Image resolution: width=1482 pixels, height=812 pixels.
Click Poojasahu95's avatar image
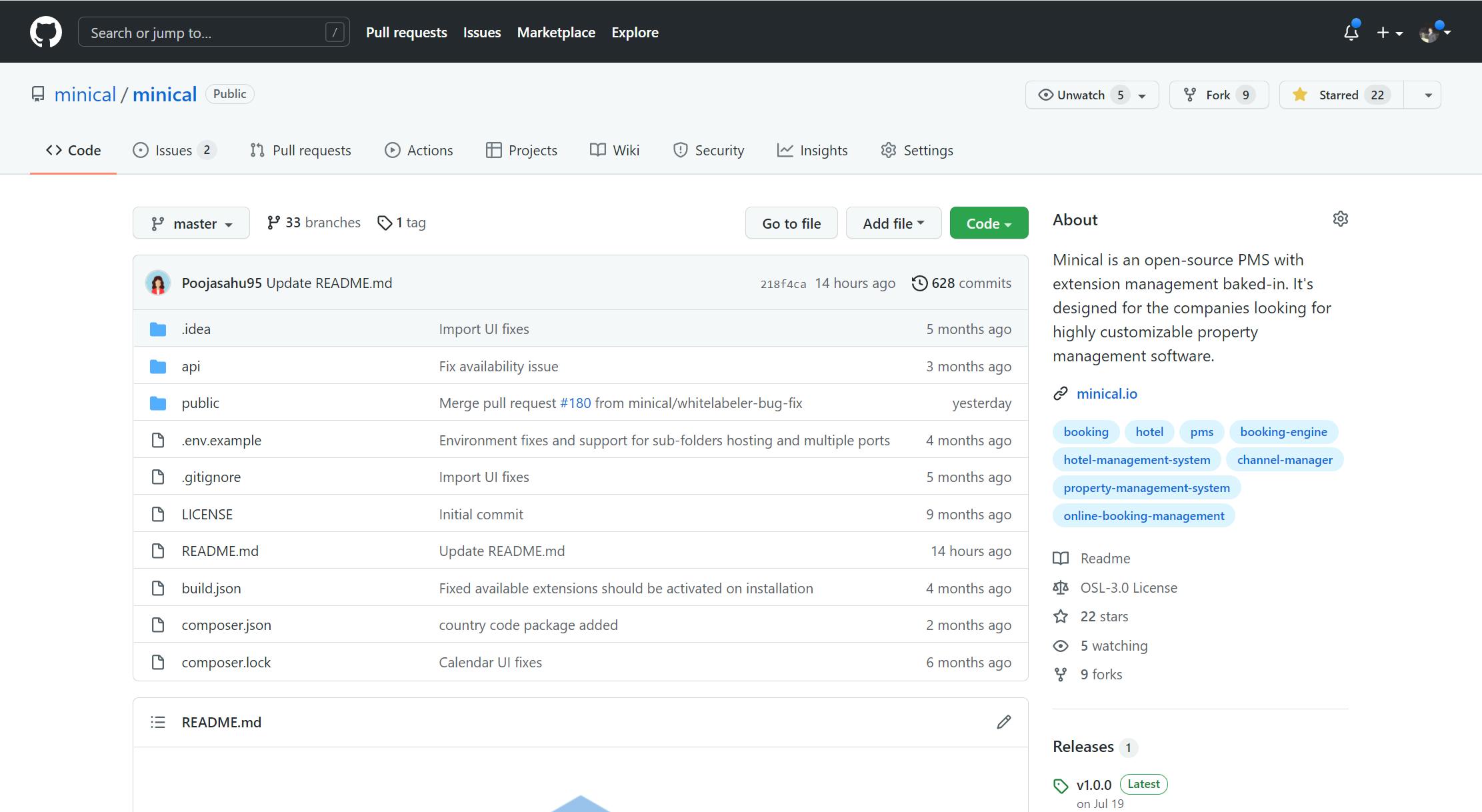tap(158, 283)
